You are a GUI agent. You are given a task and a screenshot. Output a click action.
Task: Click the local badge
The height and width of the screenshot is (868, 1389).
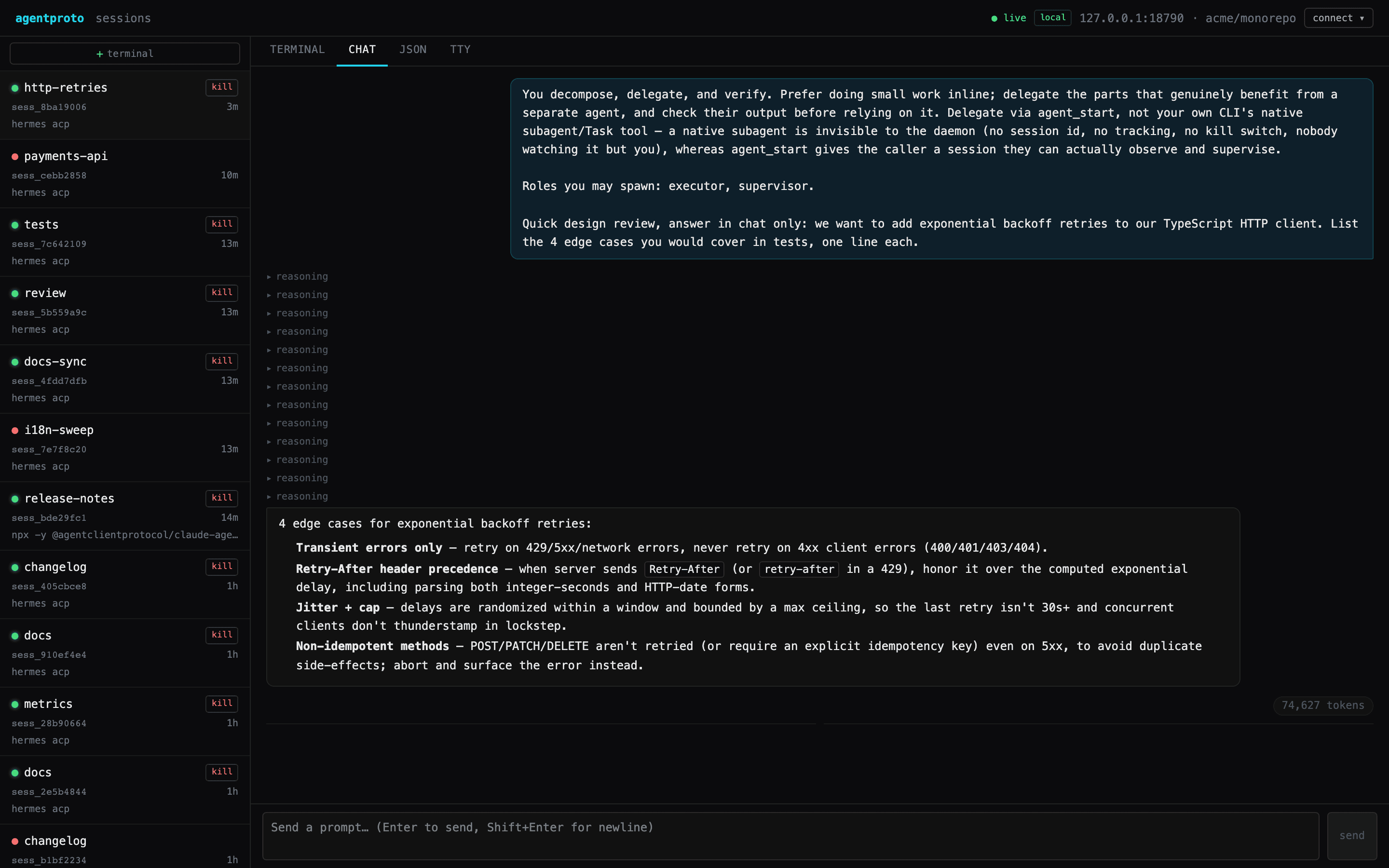pos(1053,18)
